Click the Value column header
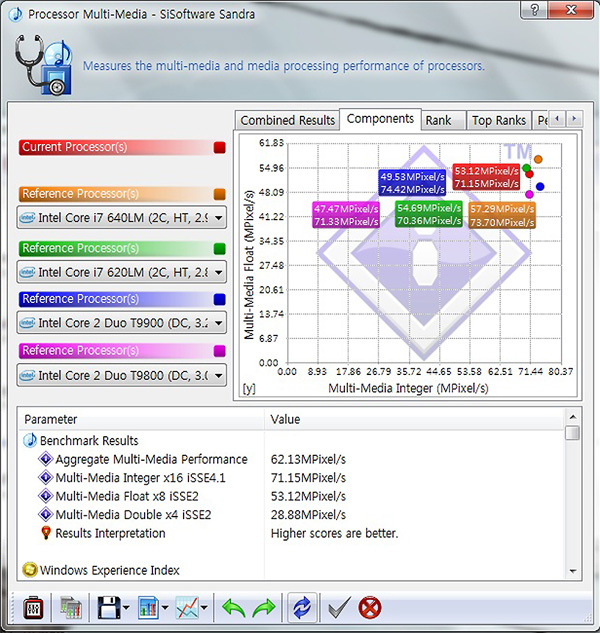 (414, 419)
